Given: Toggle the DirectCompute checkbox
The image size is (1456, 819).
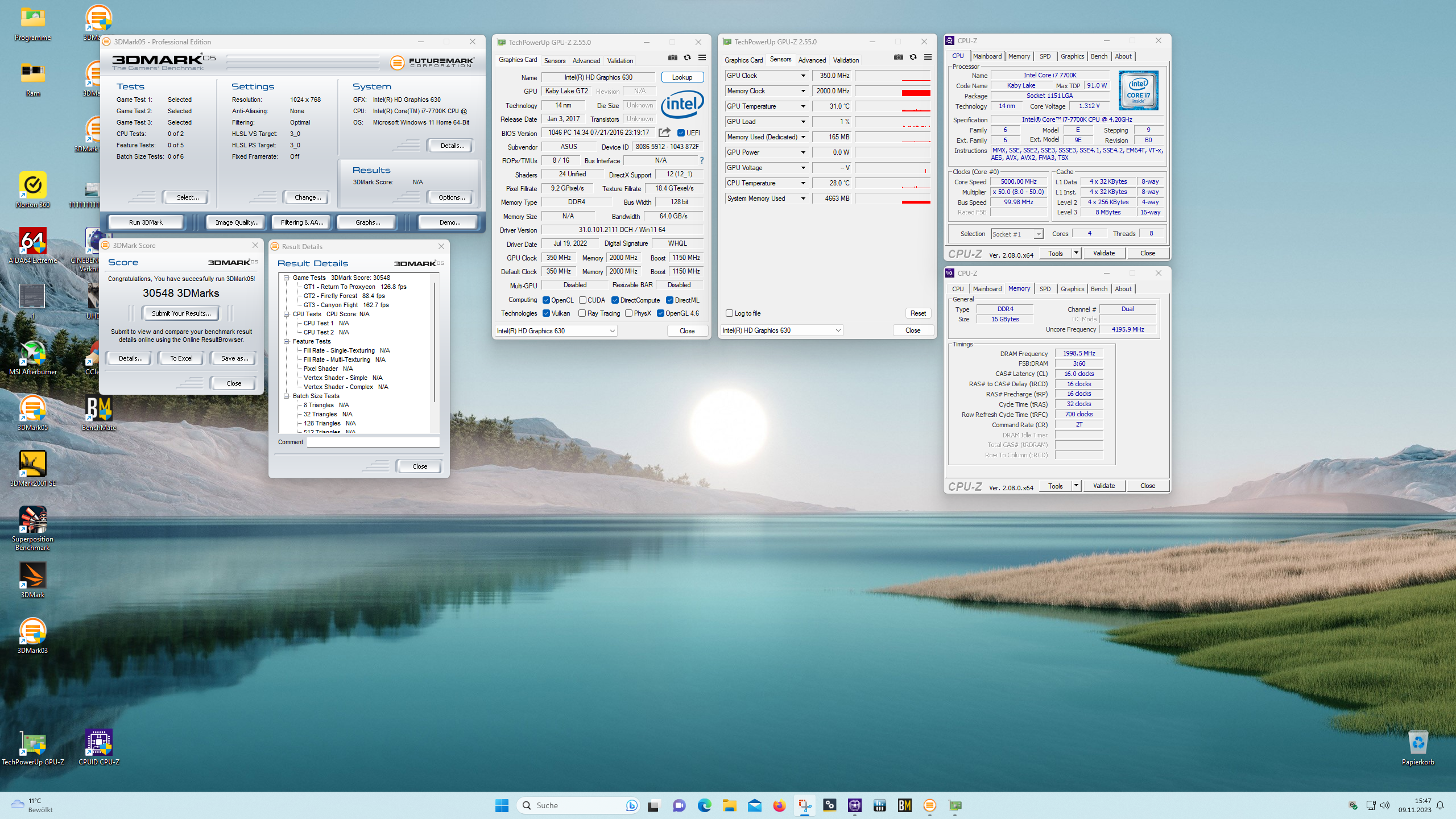Looking at the screenshot, I should tap(615, 300).
